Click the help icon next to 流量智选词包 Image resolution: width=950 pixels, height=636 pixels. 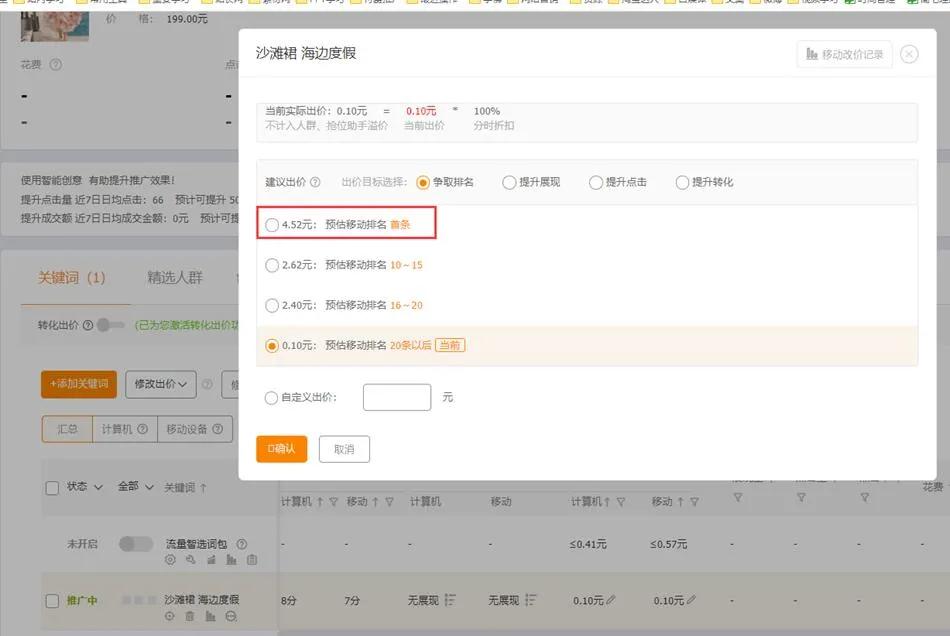[x=242, y=544]
